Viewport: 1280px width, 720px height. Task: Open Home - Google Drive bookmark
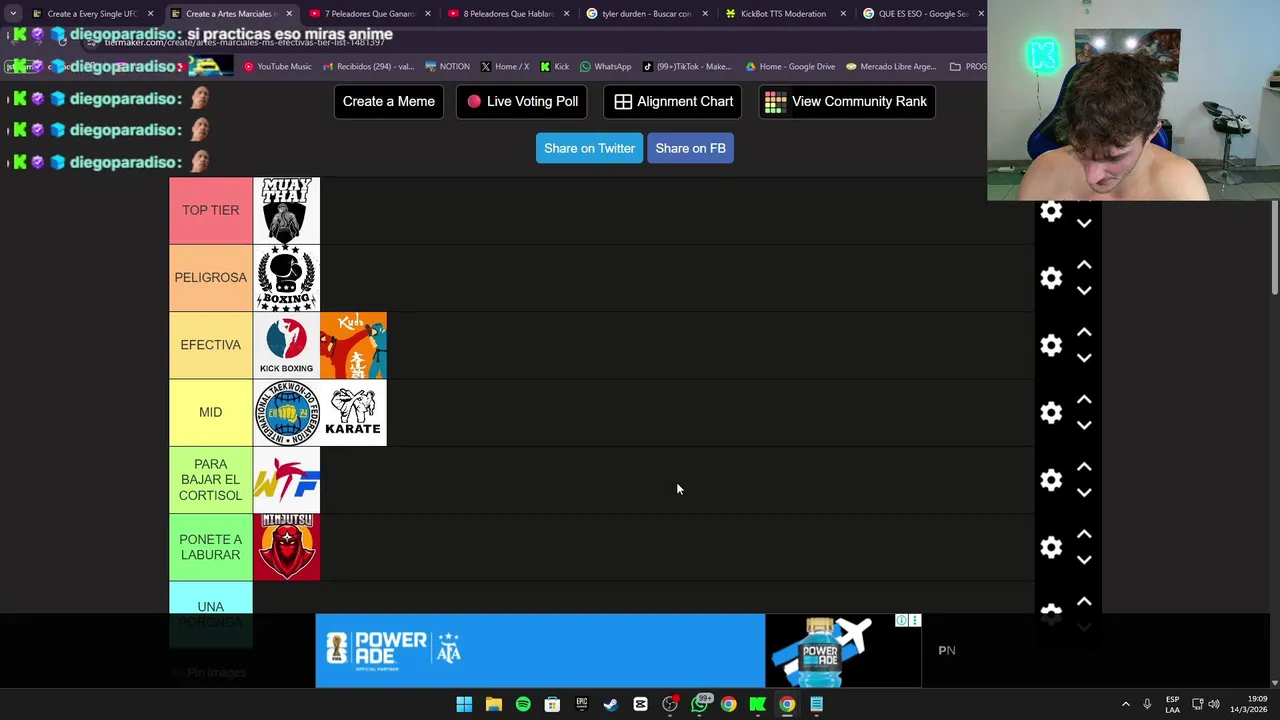790,66
